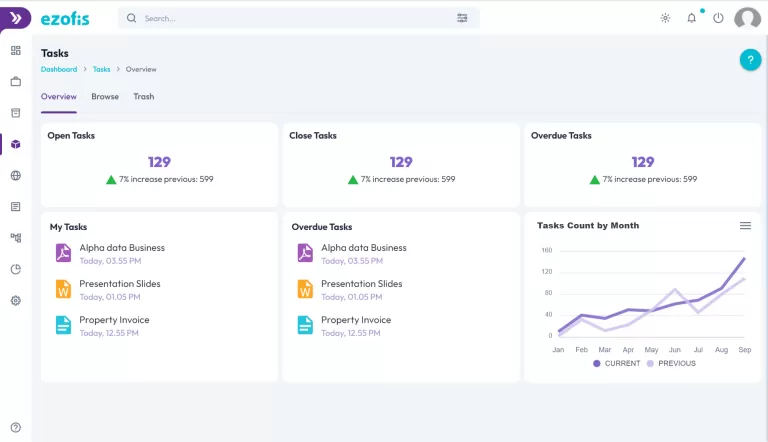The image size is (768, 442).
Task: Open the chart hamburger menu
Action: coord(745,226)
